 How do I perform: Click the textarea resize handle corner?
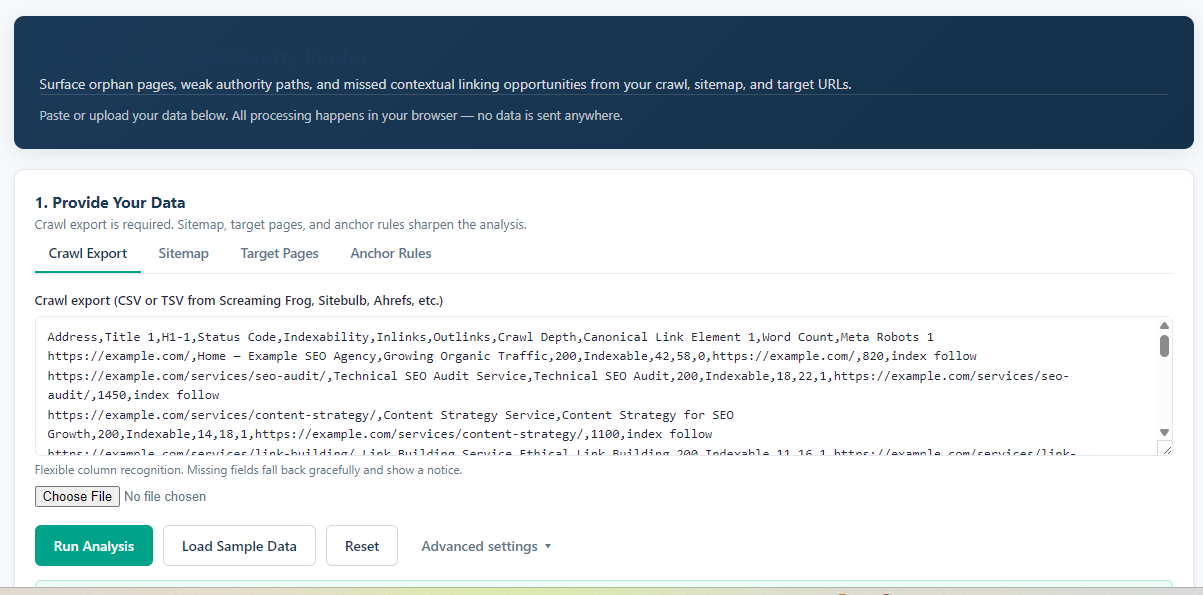1164,448
